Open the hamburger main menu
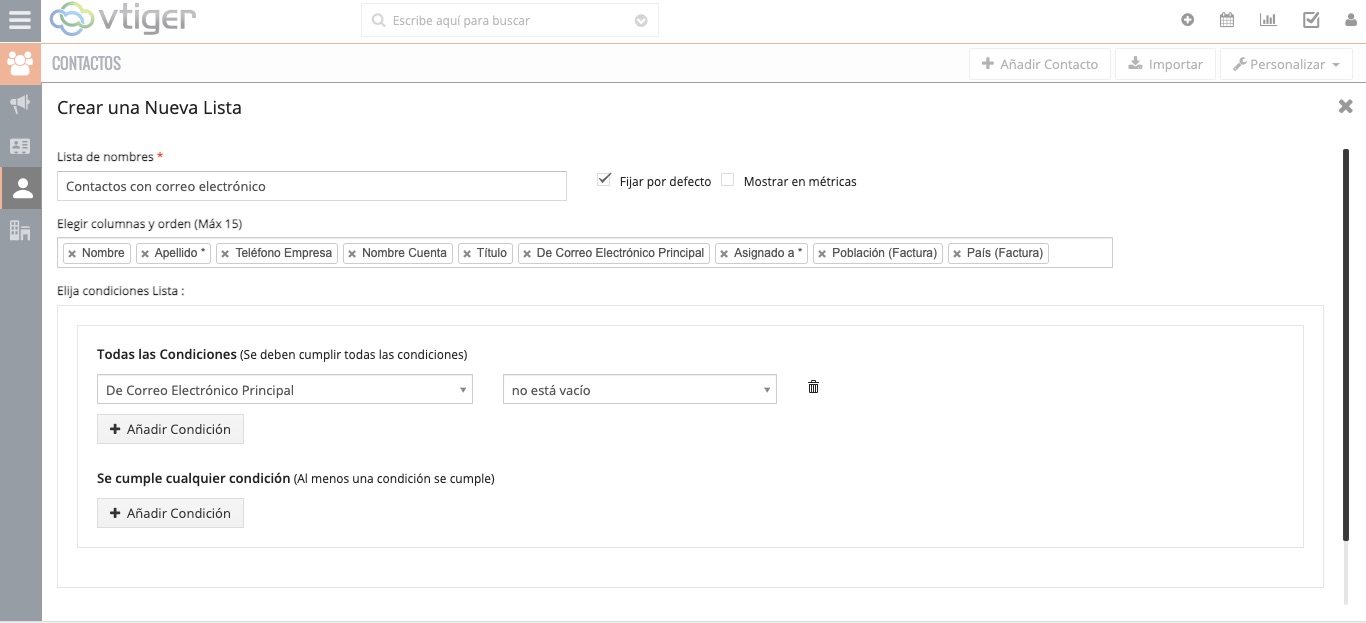Viewport: 1366px width, 623px height. pos(20,20)
